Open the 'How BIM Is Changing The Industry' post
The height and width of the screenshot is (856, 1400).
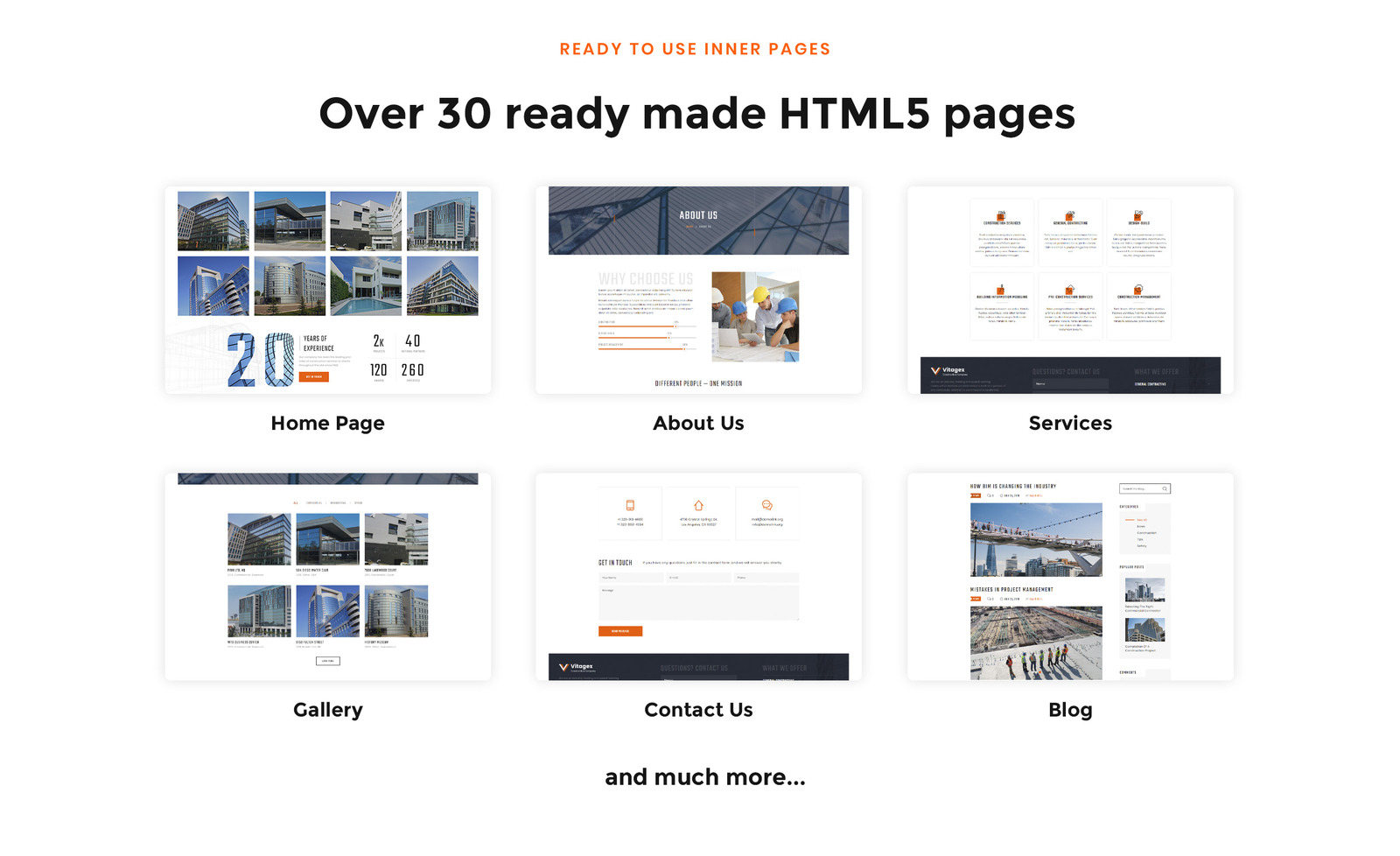(1012, 486)
